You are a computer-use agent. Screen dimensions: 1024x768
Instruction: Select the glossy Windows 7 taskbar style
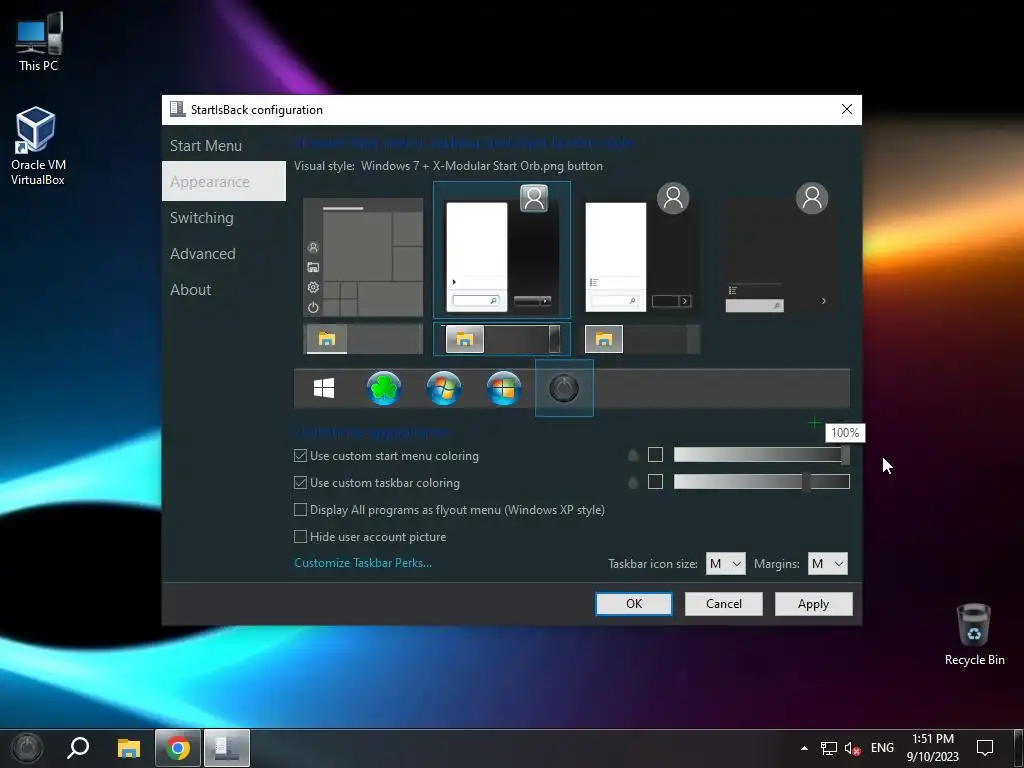click(502, 339)
